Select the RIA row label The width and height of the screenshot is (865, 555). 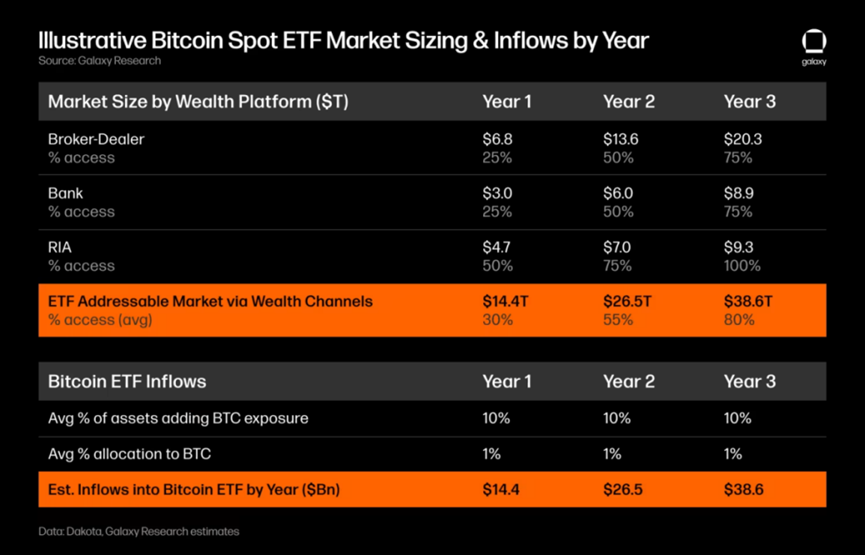coord(60,247)
